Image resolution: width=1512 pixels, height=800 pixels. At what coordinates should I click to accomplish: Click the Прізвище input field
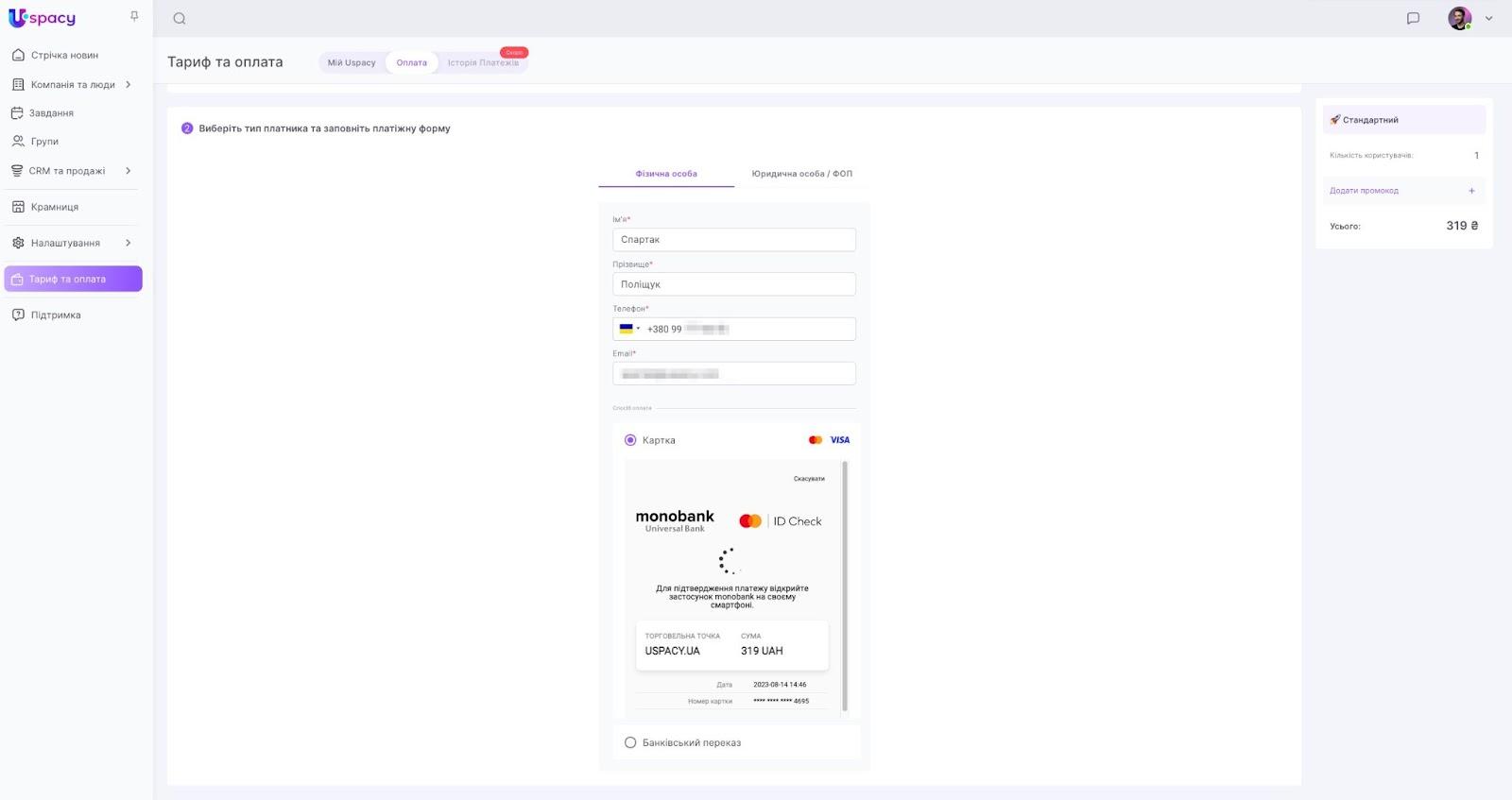click(734, 284)
